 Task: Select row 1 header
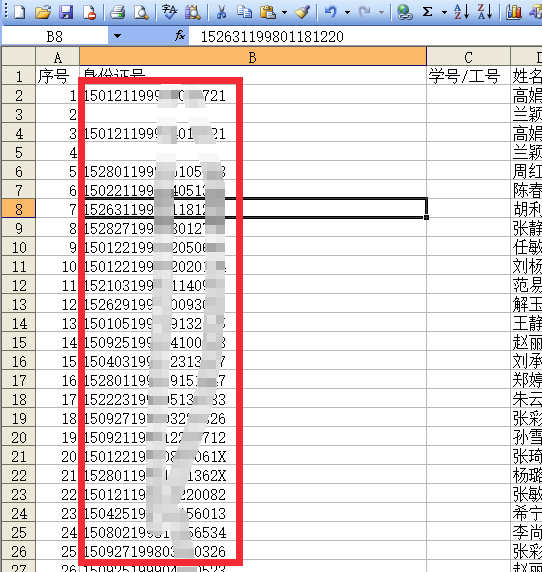click(x=19, y=76)
